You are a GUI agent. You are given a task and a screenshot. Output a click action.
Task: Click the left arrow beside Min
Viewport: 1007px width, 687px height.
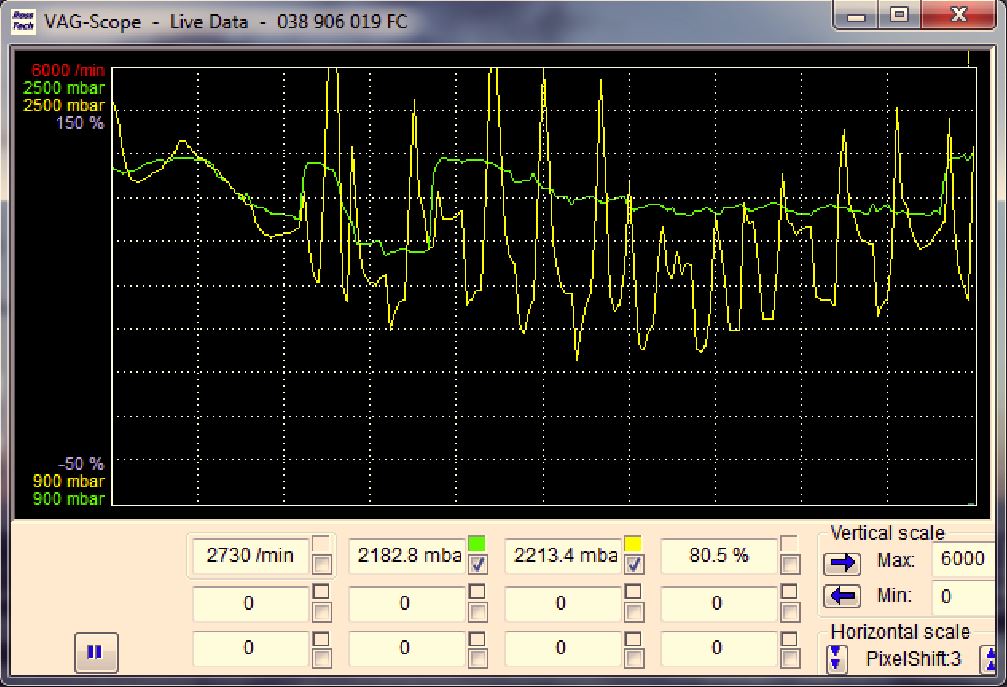842,596
